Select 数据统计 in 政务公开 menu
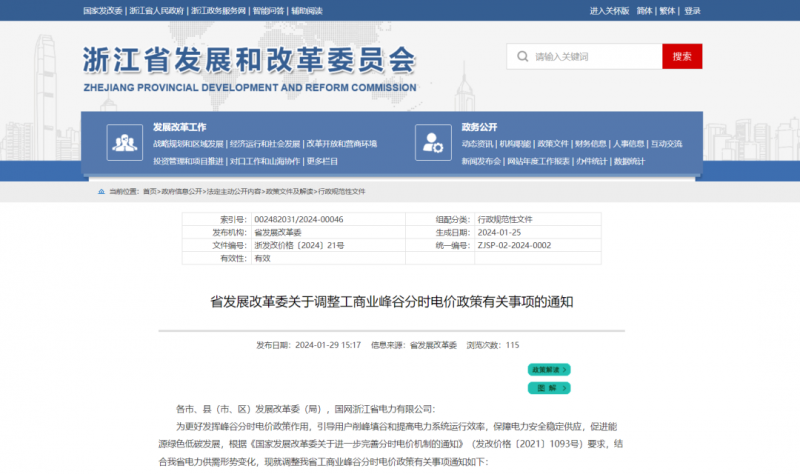This screenshot has width=800, height=474. point(629,161)
